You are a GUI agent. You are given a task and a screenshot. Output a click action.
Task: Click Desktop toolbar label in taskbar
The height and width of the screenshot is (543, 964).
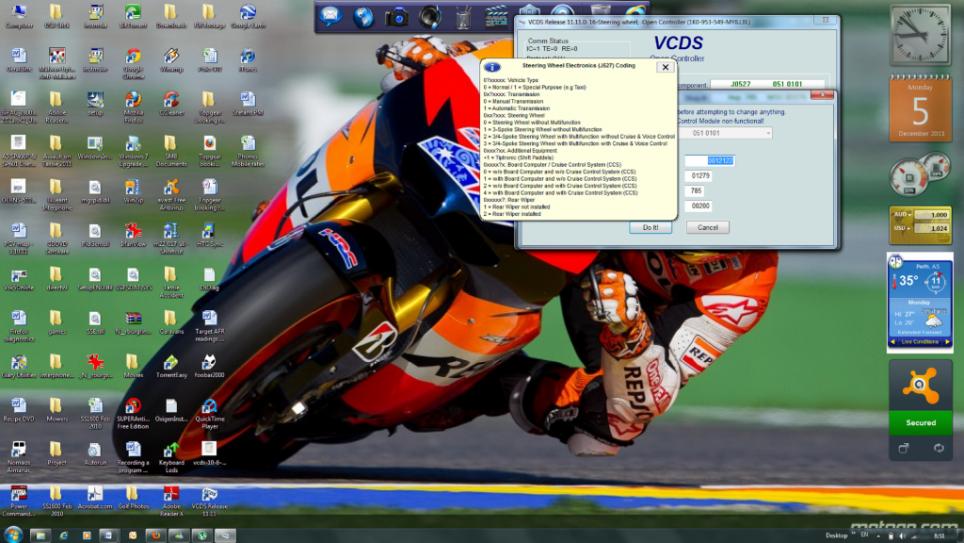[x=836, y=535]
